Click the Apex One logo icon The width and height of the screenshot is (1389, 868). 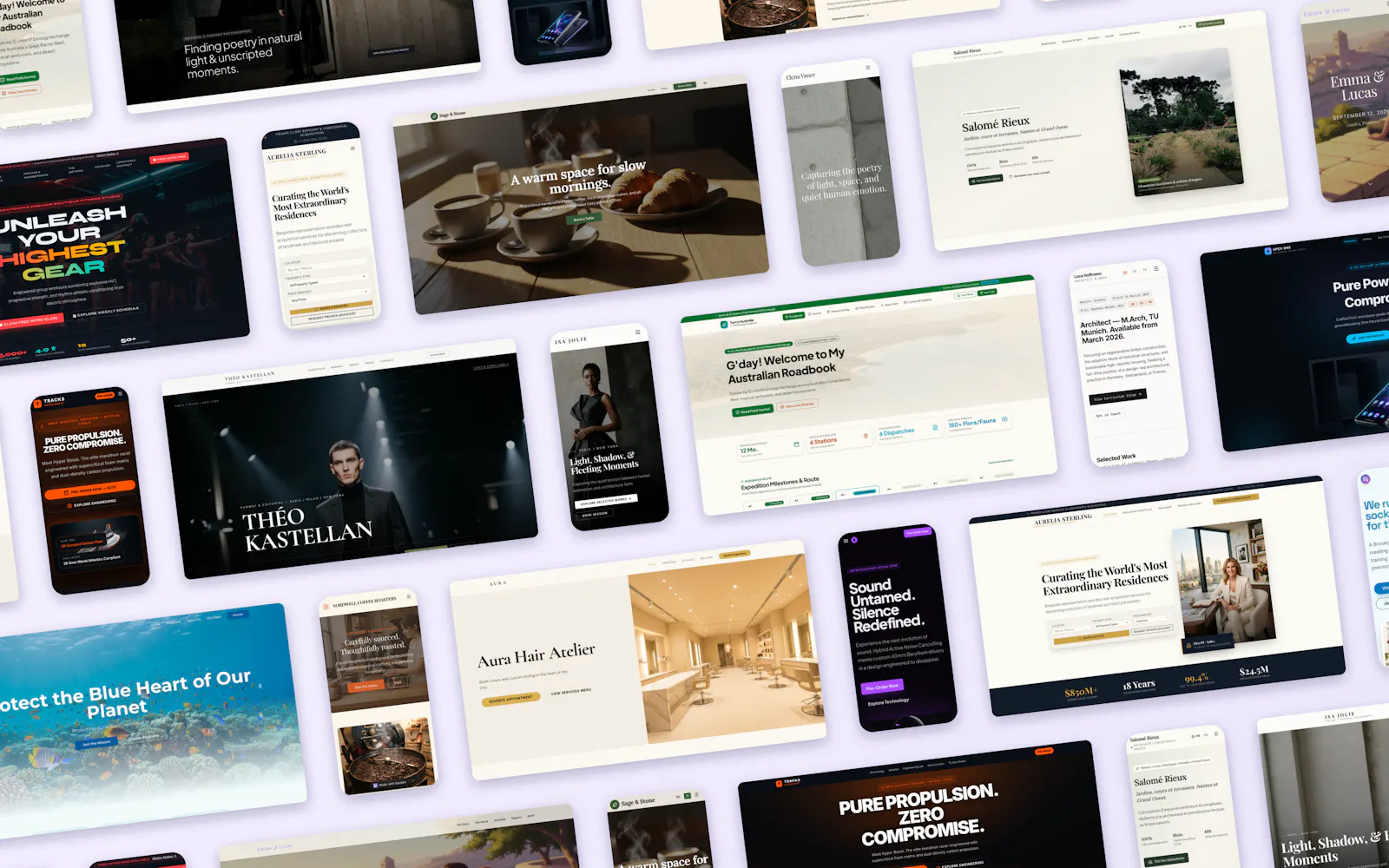pos(1268,251)
